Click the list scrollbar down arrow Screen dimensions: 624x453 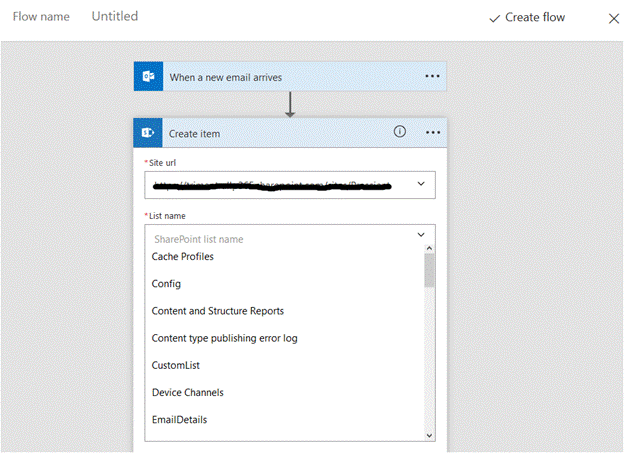tap(430, 435)
